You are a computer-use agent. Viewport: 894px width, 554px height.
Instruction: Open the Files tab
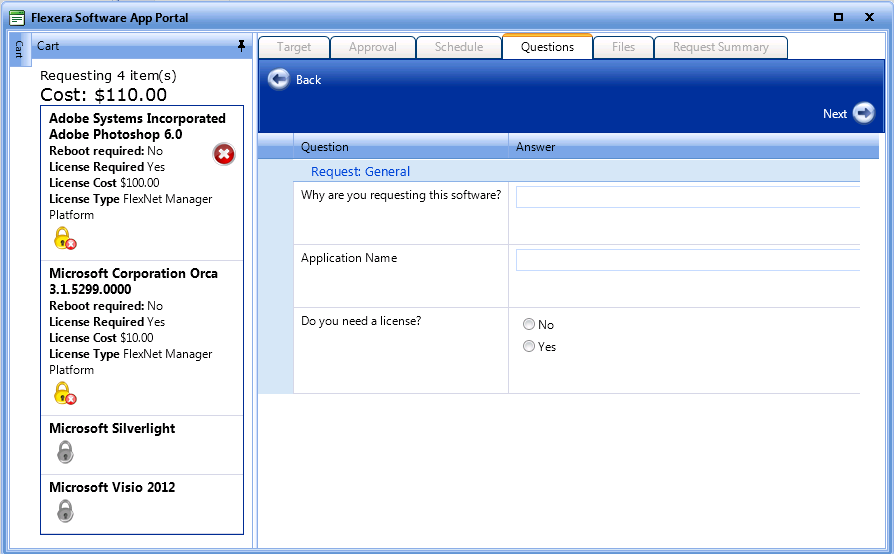[x=623, y=47]
